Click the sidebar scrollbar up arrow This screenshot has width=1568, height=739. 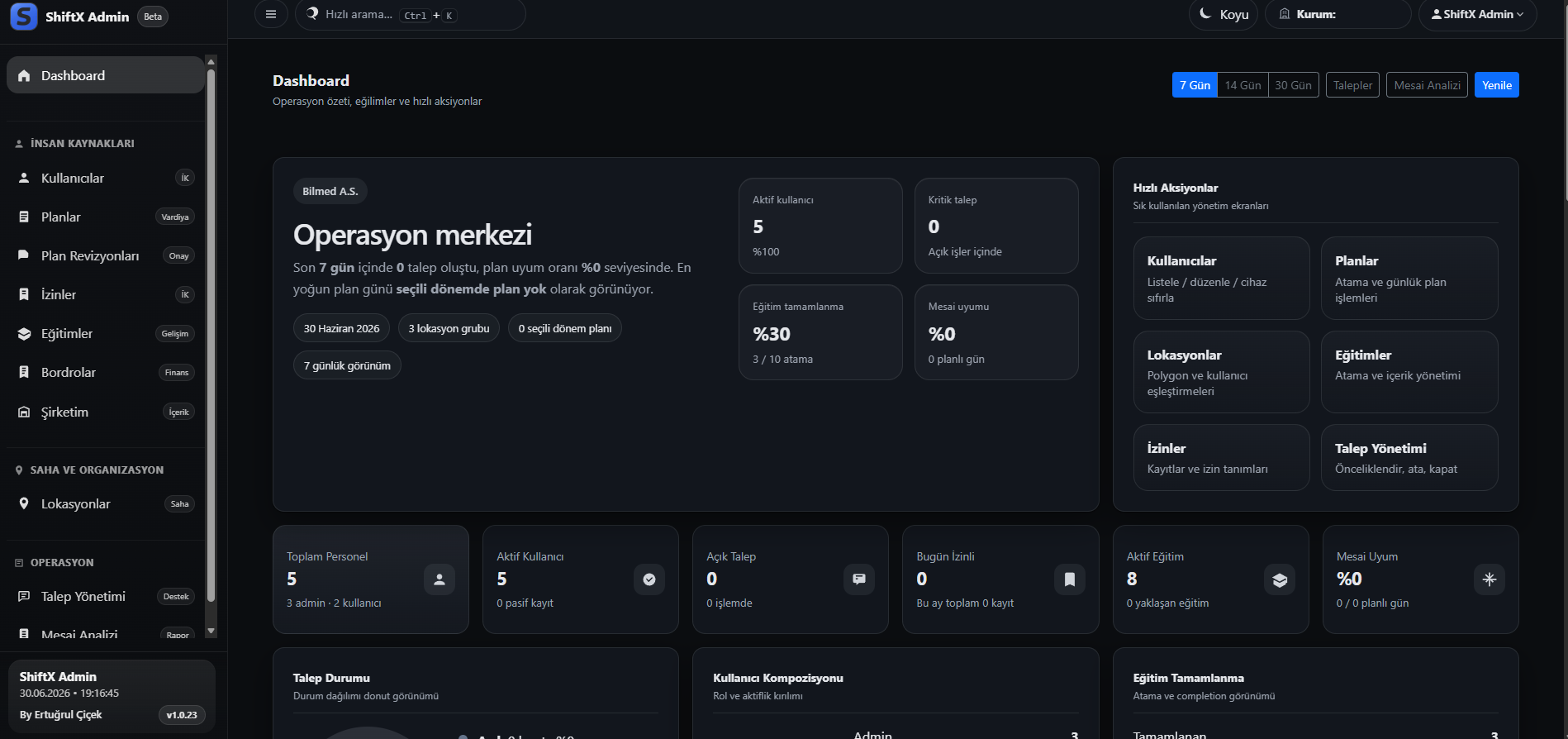(x=211, y=62)
